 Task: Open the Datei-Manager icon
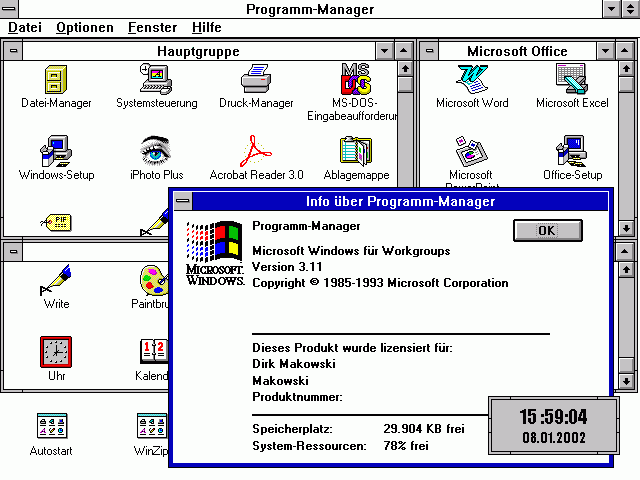point(56,80)
